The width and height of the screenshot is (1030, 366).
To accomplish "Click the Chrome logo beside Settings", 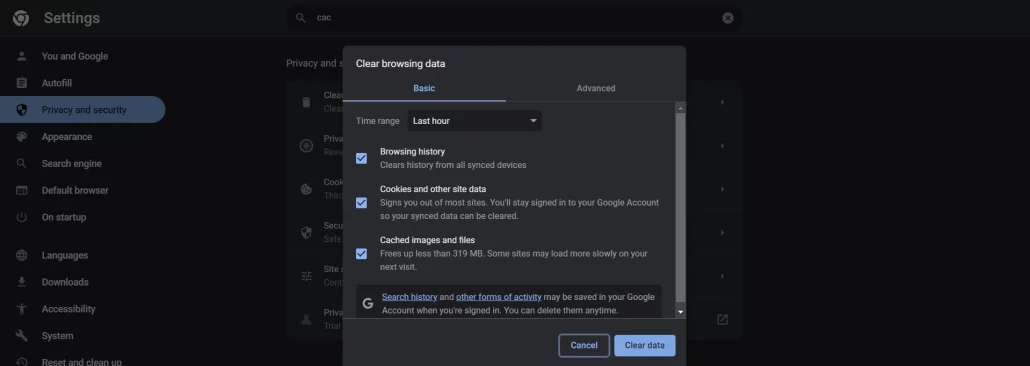I will (21, 18).
